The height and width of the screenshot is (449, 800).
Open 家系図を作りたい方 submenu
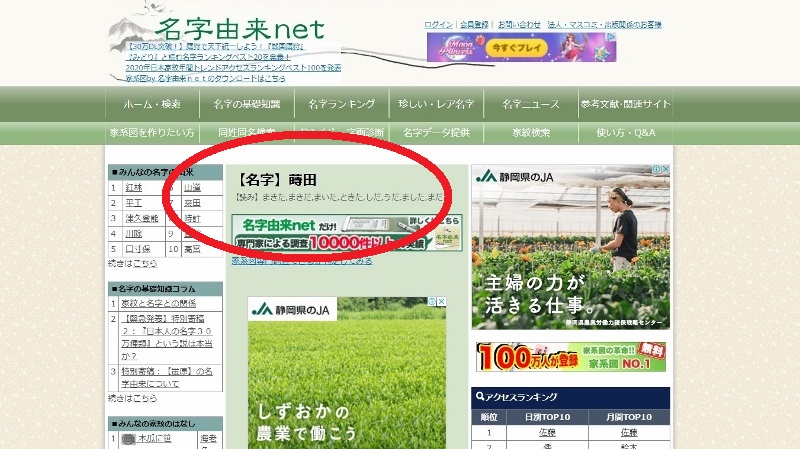(152, 133)
